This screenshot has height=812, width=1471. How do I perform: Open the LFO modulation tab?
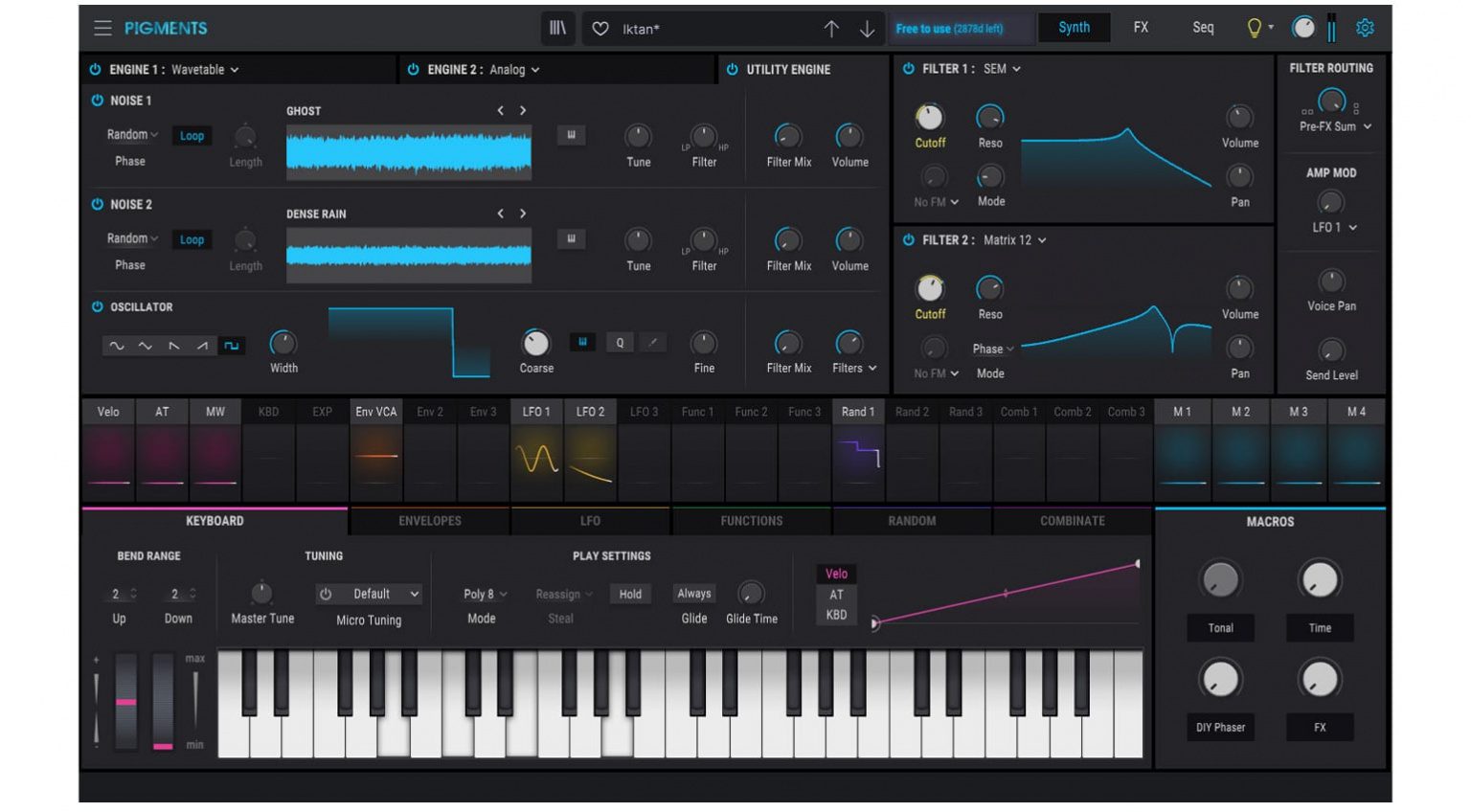(590, 521)
